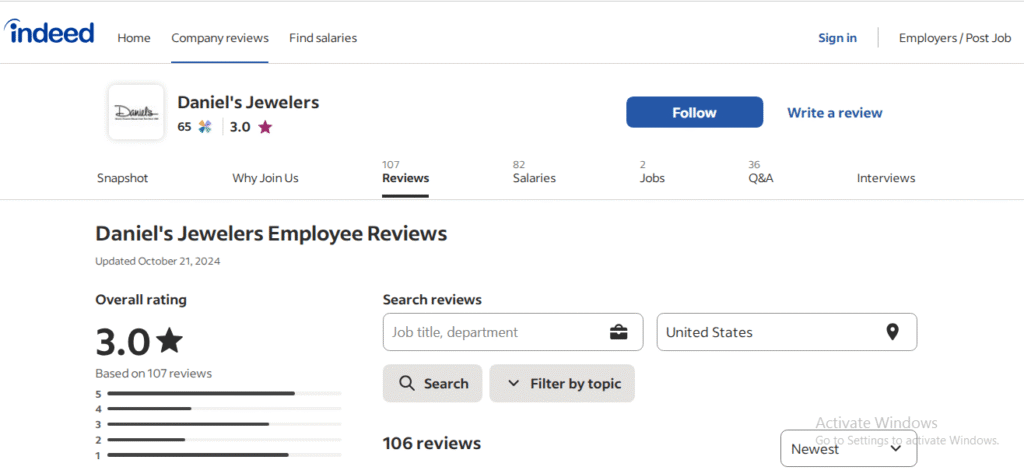This screenshot has width=1024, height=474.
Task: Click the large black star beside 3.0
Action: (170, 340)
